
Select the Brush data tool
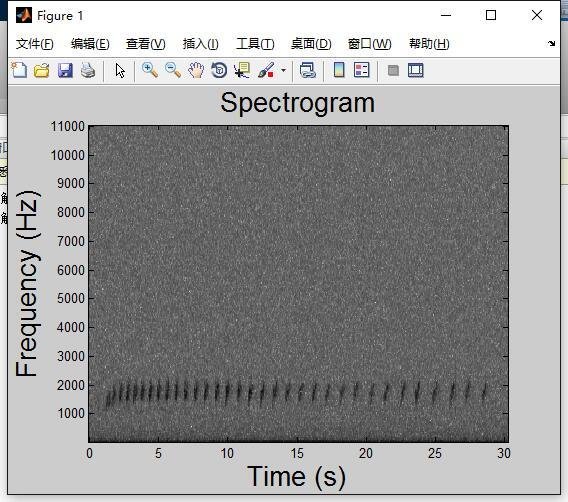(266, 70)
